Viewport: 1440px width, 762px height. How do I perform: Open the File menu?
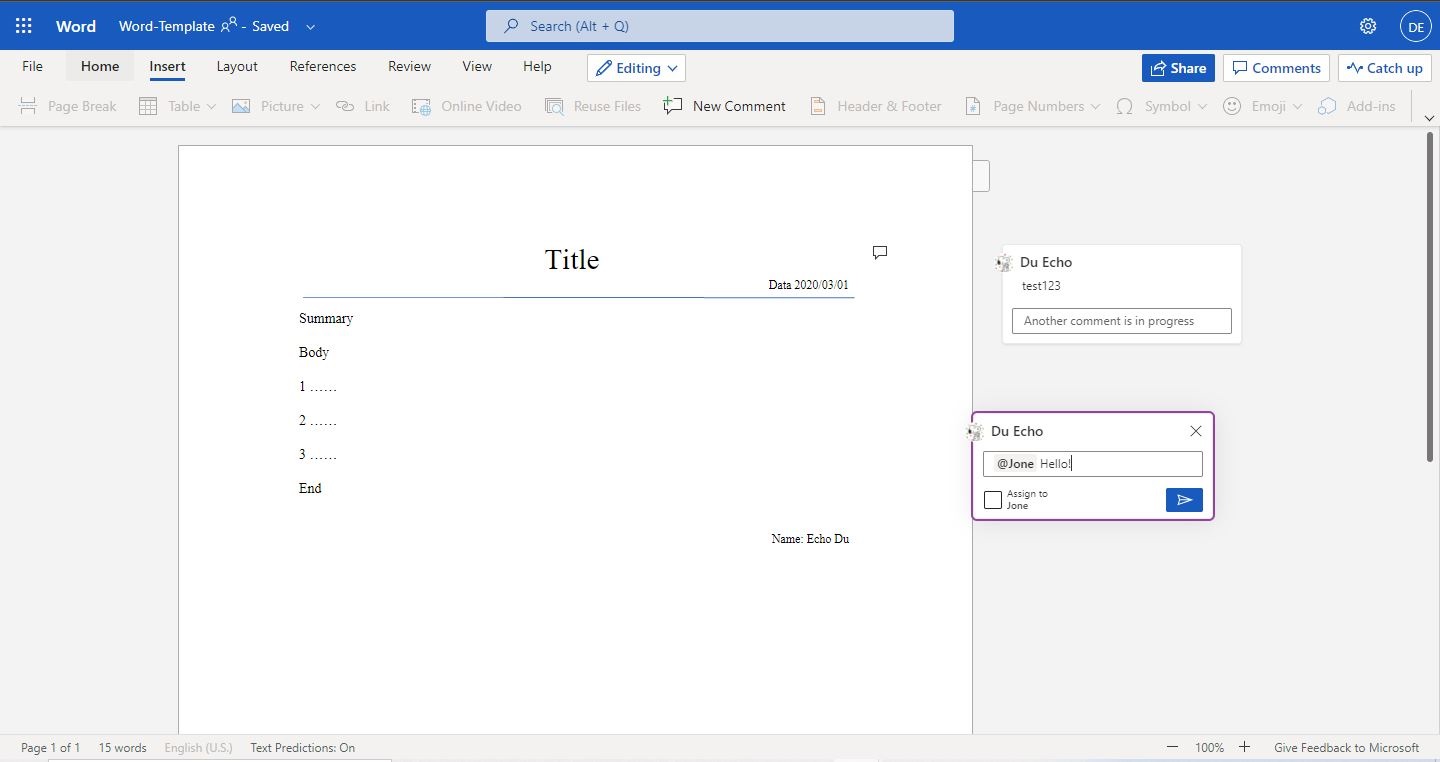pyautogui.click(x=32, y=67)
